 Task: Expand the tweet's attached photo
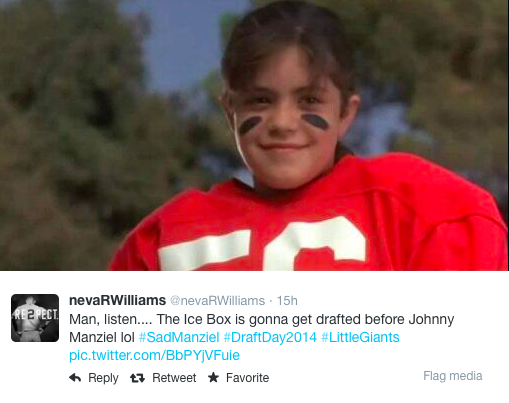tap(254, 135)
